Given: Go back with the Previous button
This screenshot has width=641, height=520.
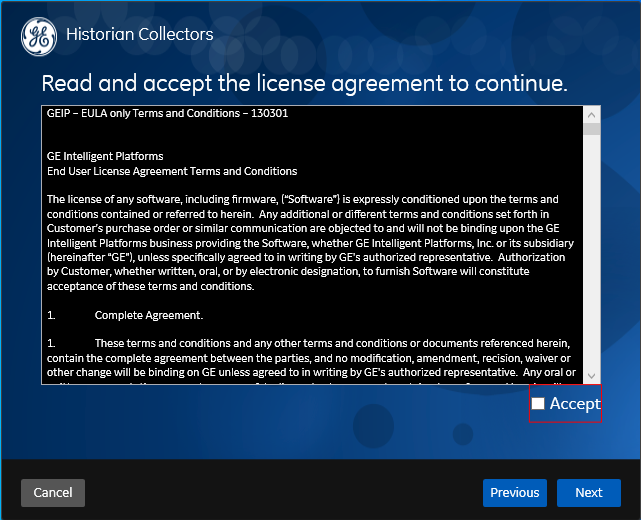Looking at the screenshot, I should [x=515, y=493].
